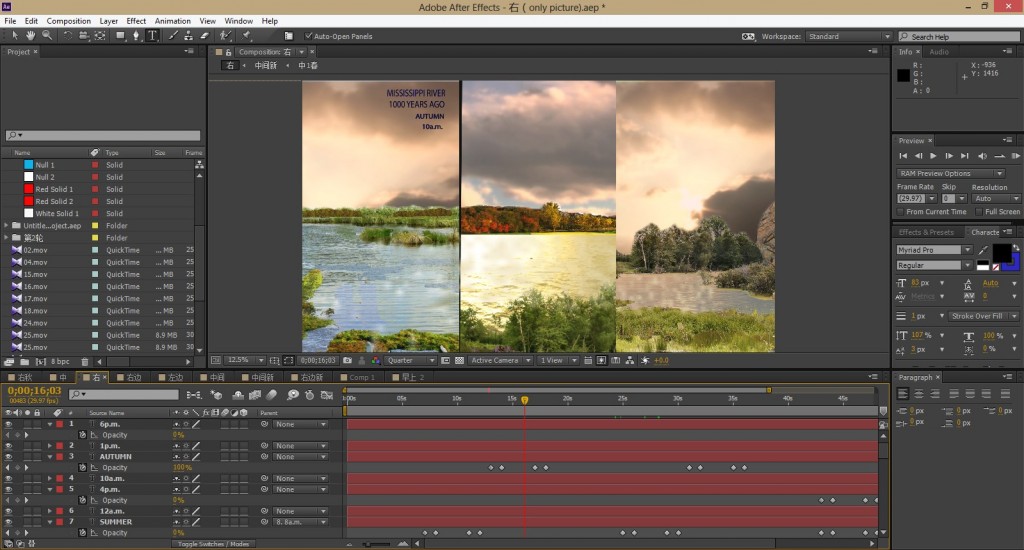1024x550 pixels.
Task: Click the eyedropper in Character panel
Action: coord(982,249)
